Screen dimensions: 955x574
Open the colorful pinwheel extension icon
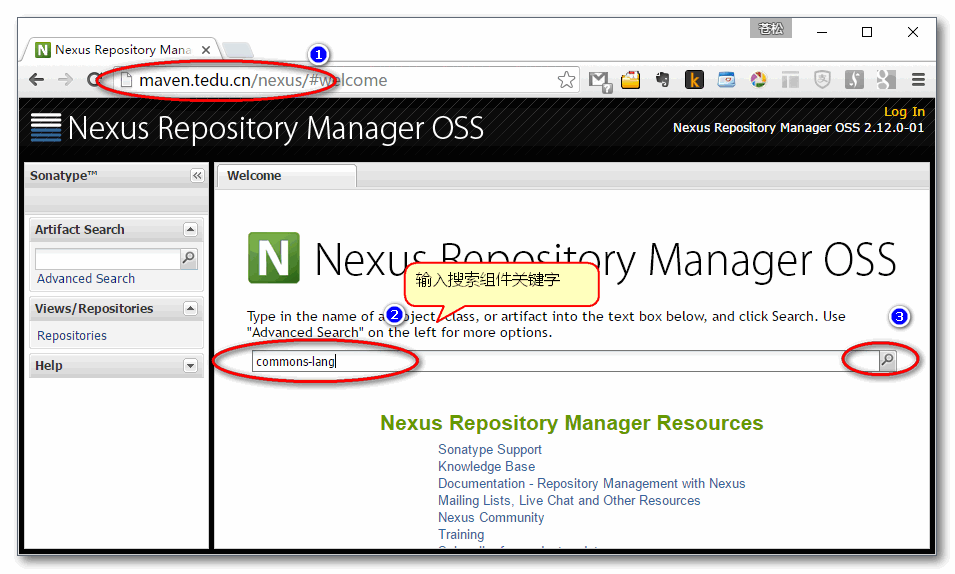pyautogui.click(x=758, y=80)
